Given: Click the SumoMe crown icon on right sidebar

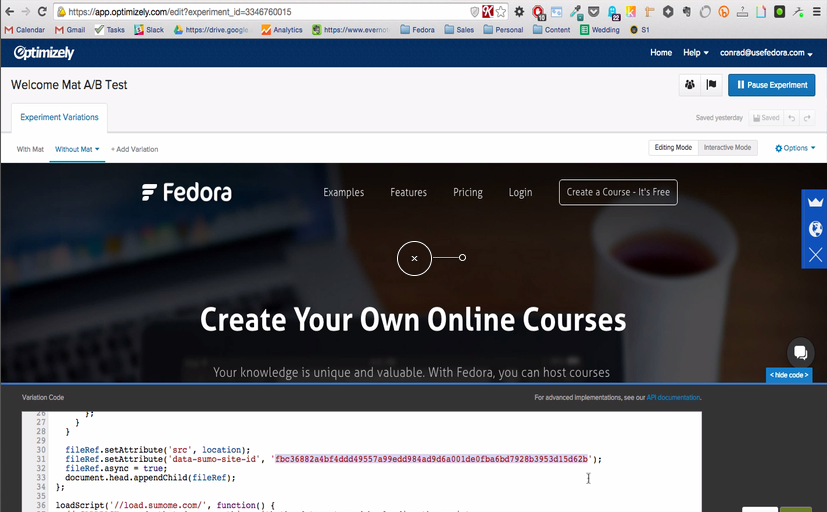Looking at the screenshot, I should (815, 202).
